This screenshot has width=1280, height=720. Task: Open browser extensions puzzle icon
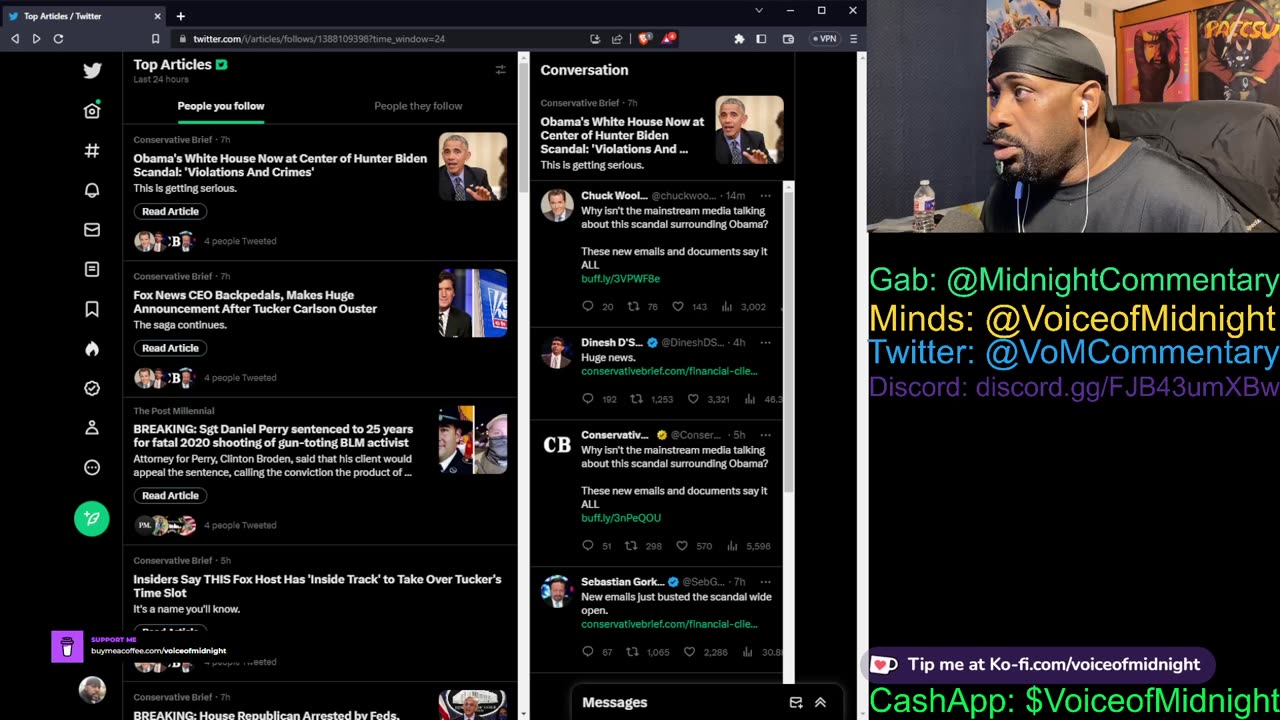[739, 39]
